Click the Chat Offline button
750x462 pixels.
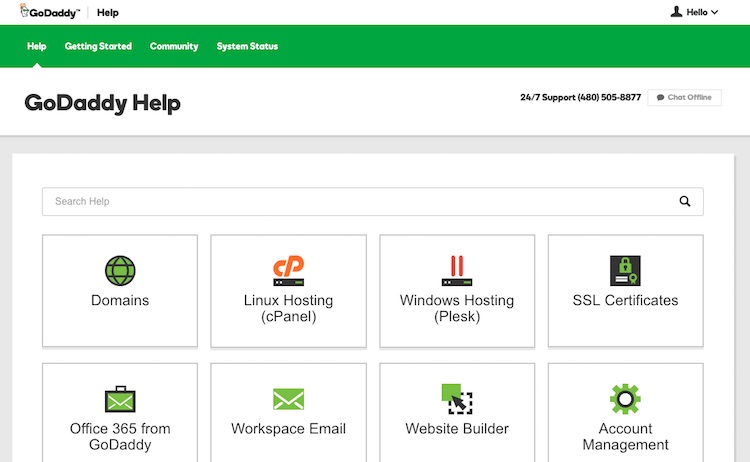point(684,98)
